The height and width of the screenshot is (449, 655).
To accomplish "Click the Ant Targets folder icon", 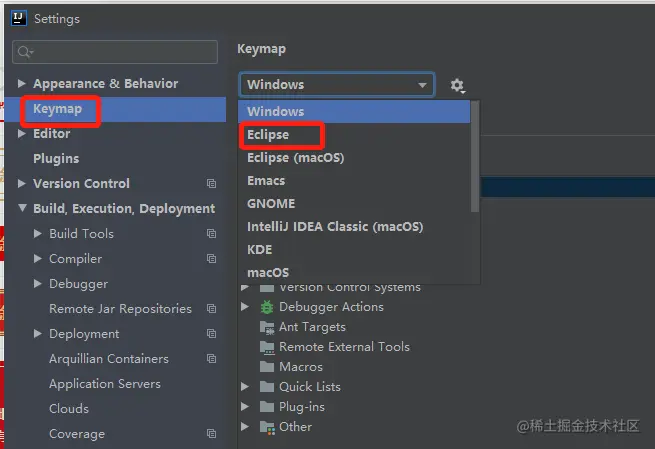I will click(x=267, y=327).
